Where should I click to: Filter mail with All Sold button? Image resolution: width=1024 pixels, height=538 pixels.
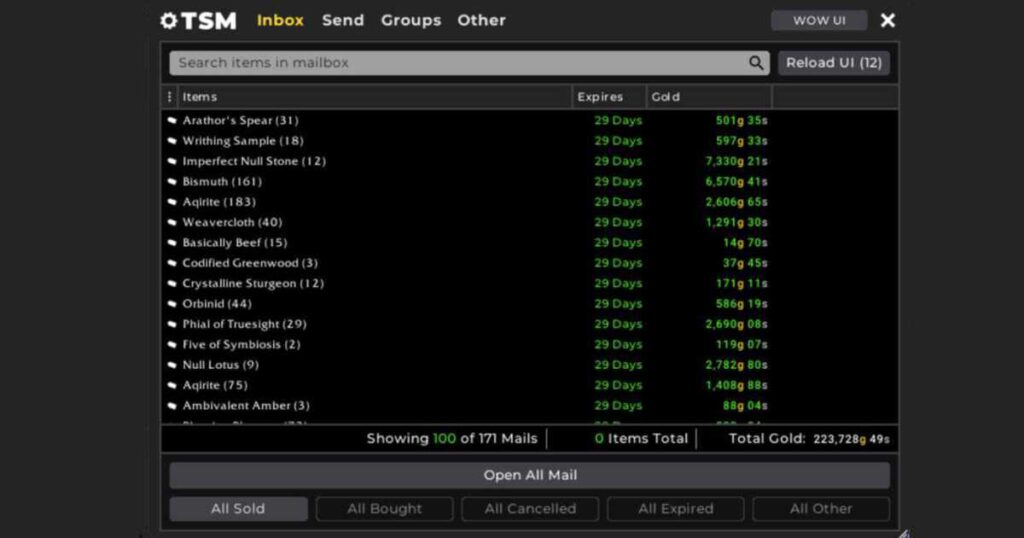(x=238, y=509)
